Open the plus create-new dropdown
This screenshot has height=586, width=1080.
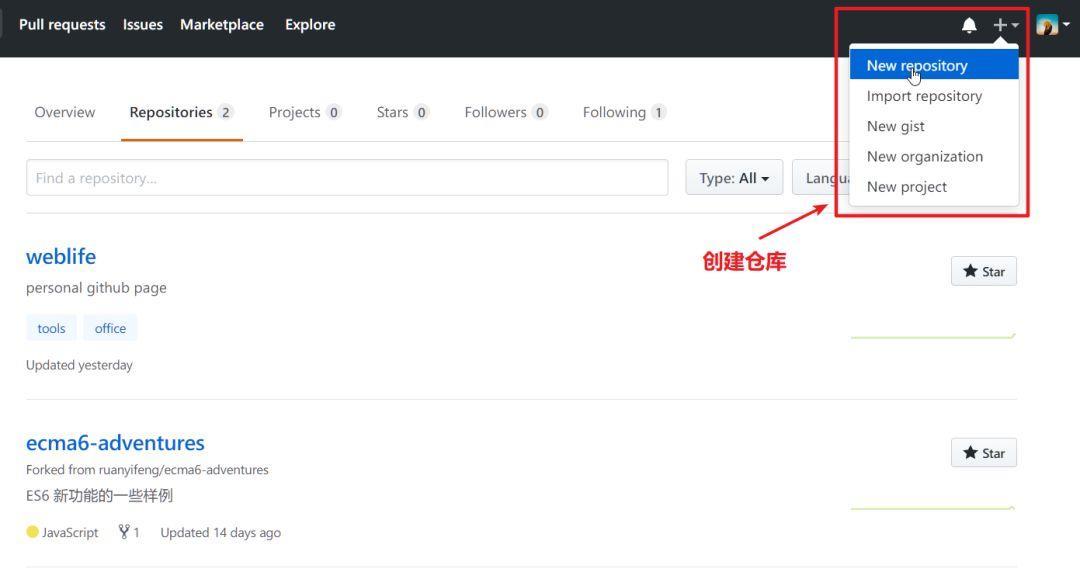[1006, 25]
